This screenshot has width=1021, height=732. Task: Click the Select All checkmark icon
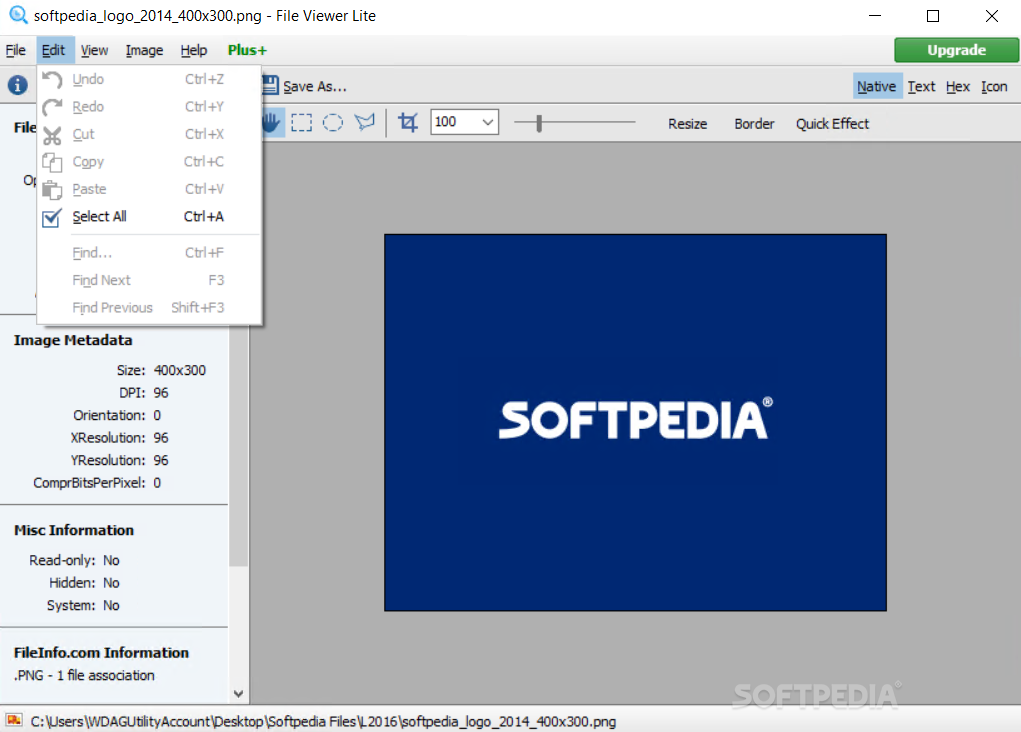52,218
